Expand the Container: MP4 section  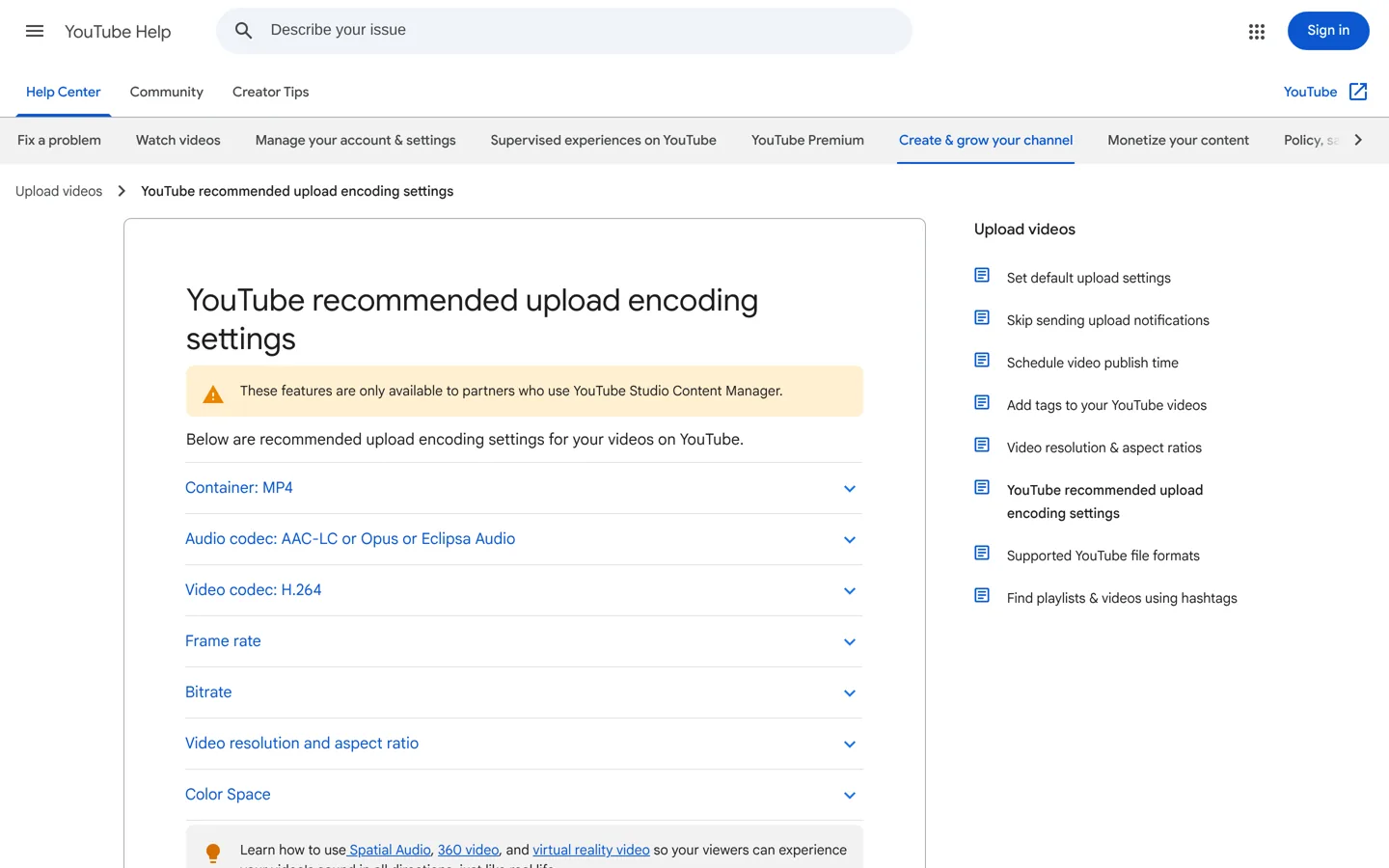pos(524,488)
